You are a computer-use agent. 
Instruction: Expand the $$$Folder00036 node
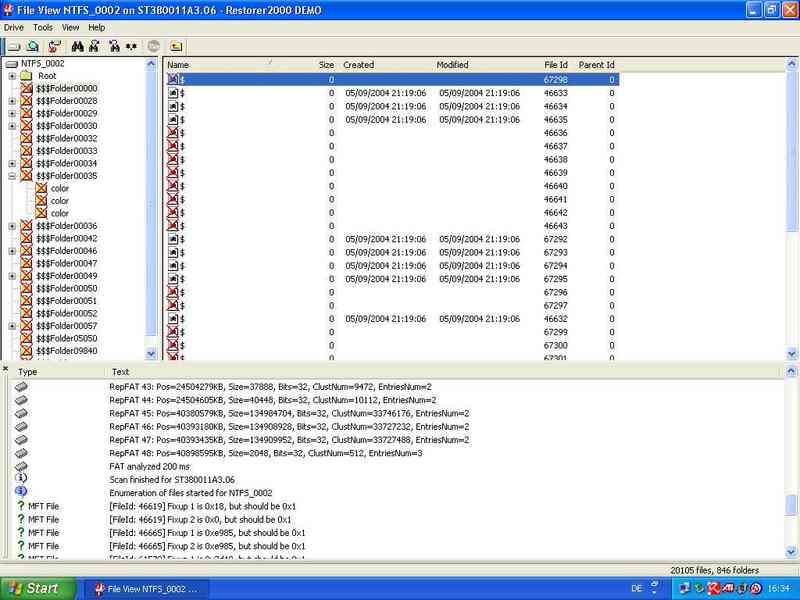tap(12, 226)
